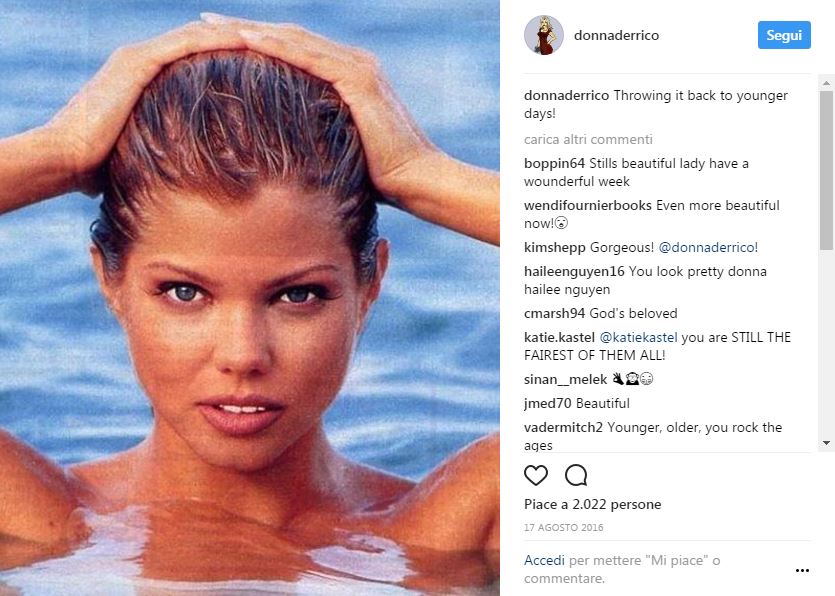Visit boppin64 commenter profile
Viewport: 835px width, 596px height.
(x=554, y=163)
